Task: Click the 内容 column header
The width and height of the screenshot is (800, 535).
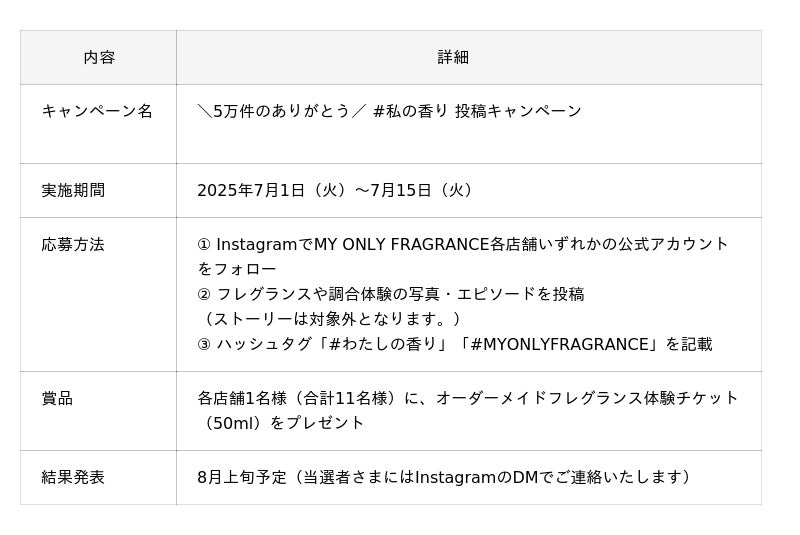Action: pos(99,57)
